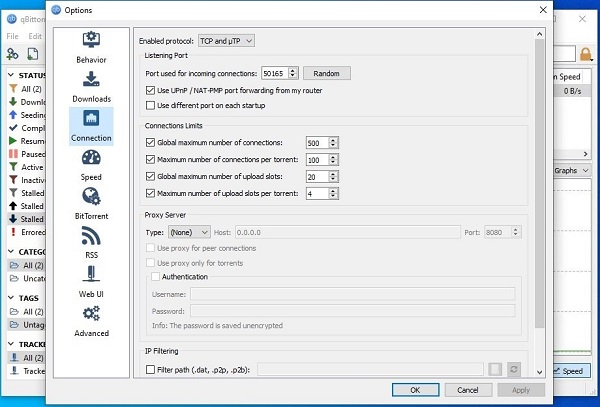Viewport: 600px width, 407px height.
Task: Click the add torrent file icon in main window
Action: pyautogui.click(x=33, y=54)
